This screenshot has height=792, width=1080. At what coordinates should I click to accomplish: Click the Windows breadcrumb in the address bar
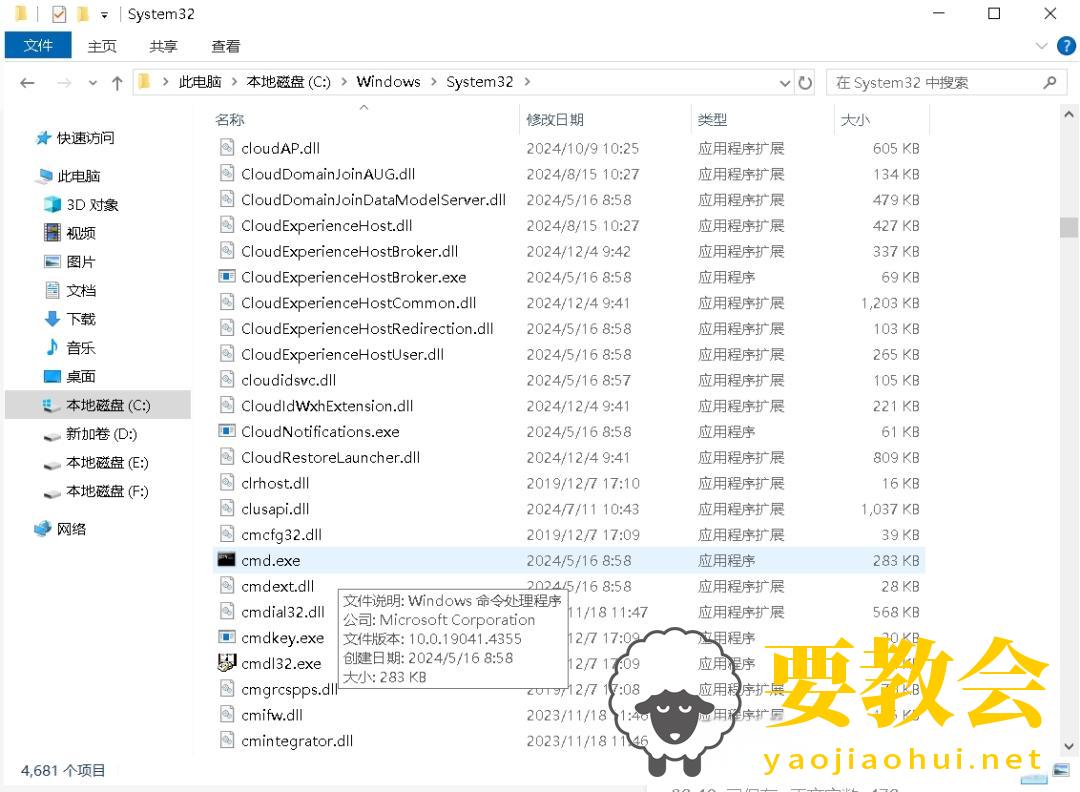point(388,82)
